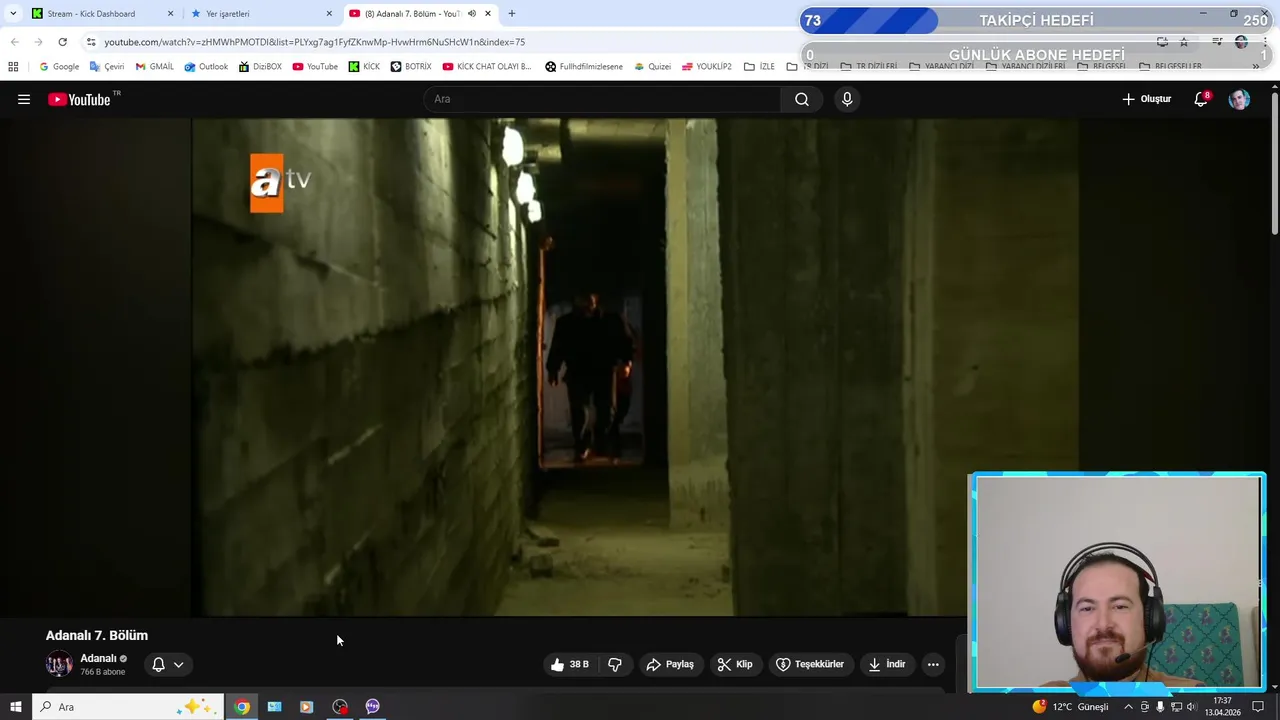Mute tab audio speaker on YouTube tab
This screenshot has height=720, width=1280.
(472, 14)
